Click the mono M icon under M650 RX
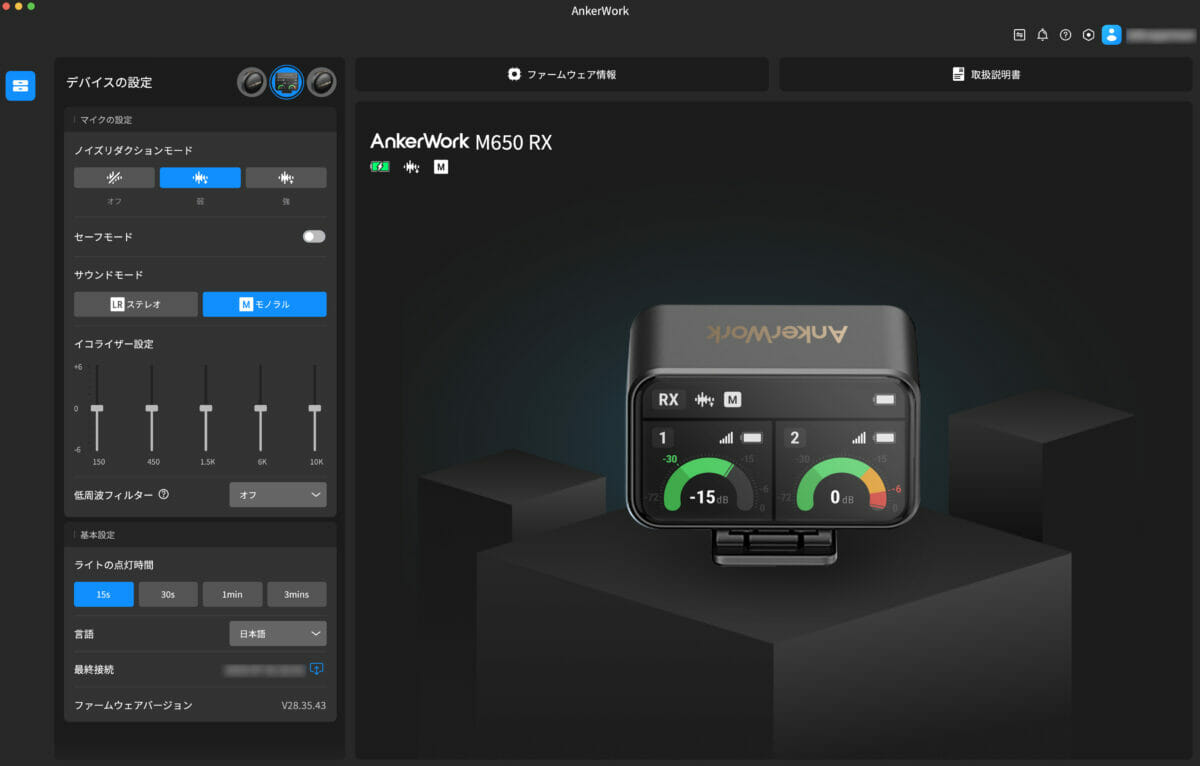This screenshot has width=1200, height=766. click(x=441, y=167)
